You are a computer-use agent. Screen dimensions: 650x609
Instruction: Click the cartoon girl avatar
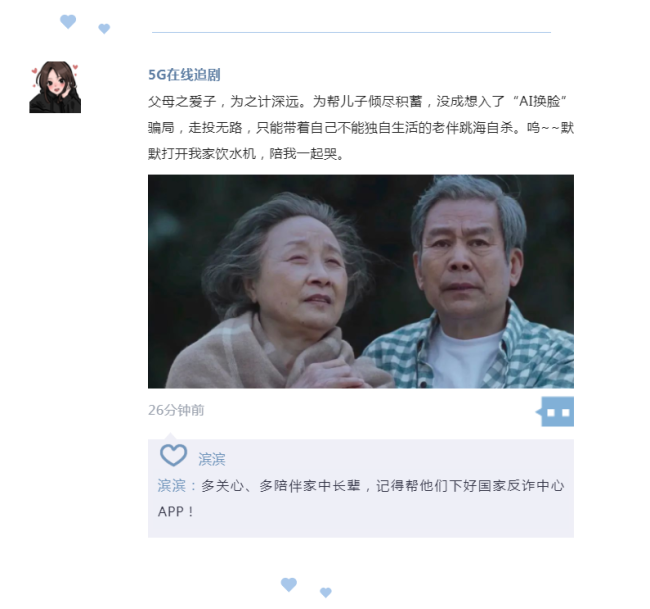click(55, 87)
